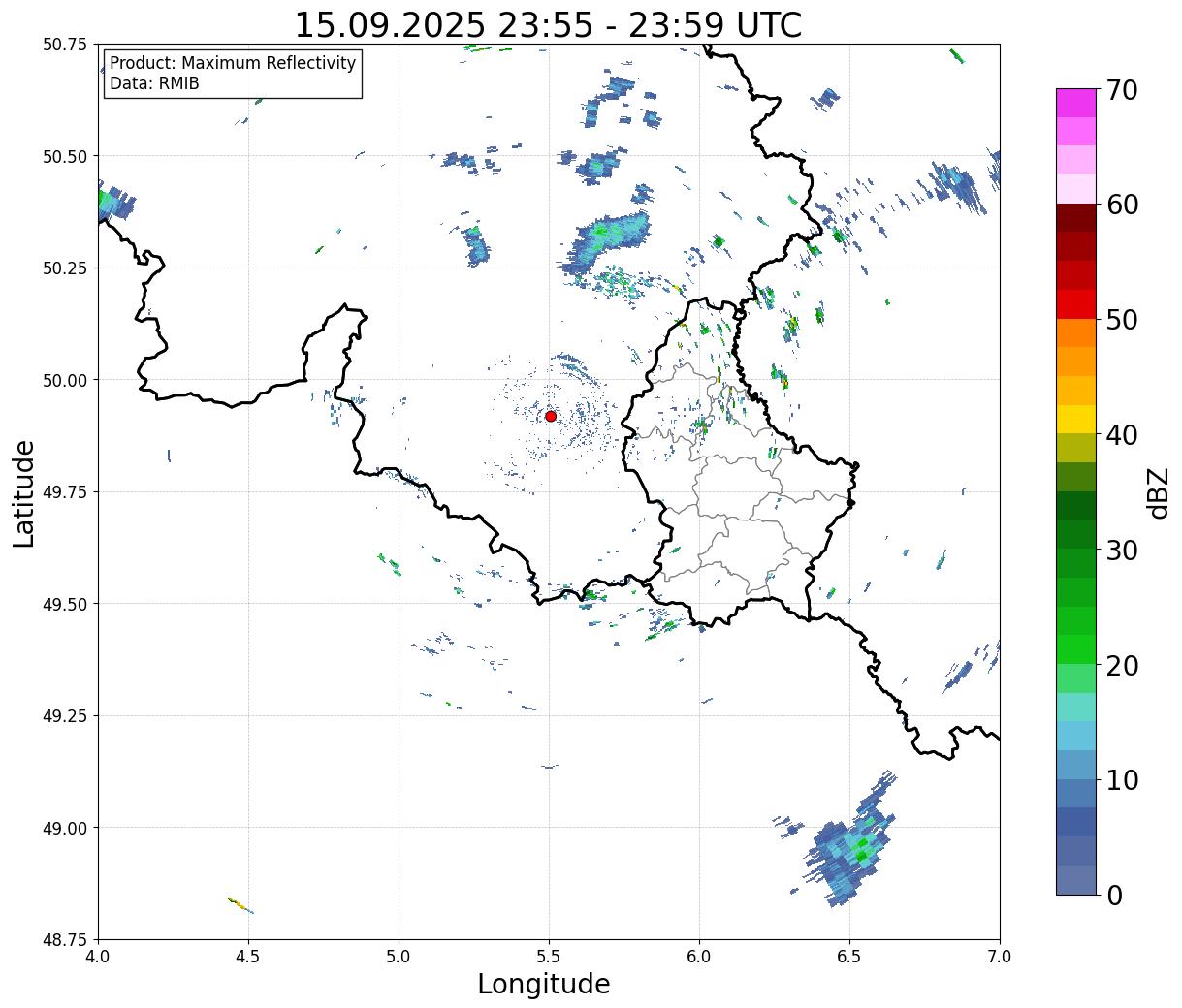Click the red radar location marker
Image resolution: width=1182 pixels, height=1008 pixels.
(551, 416)
